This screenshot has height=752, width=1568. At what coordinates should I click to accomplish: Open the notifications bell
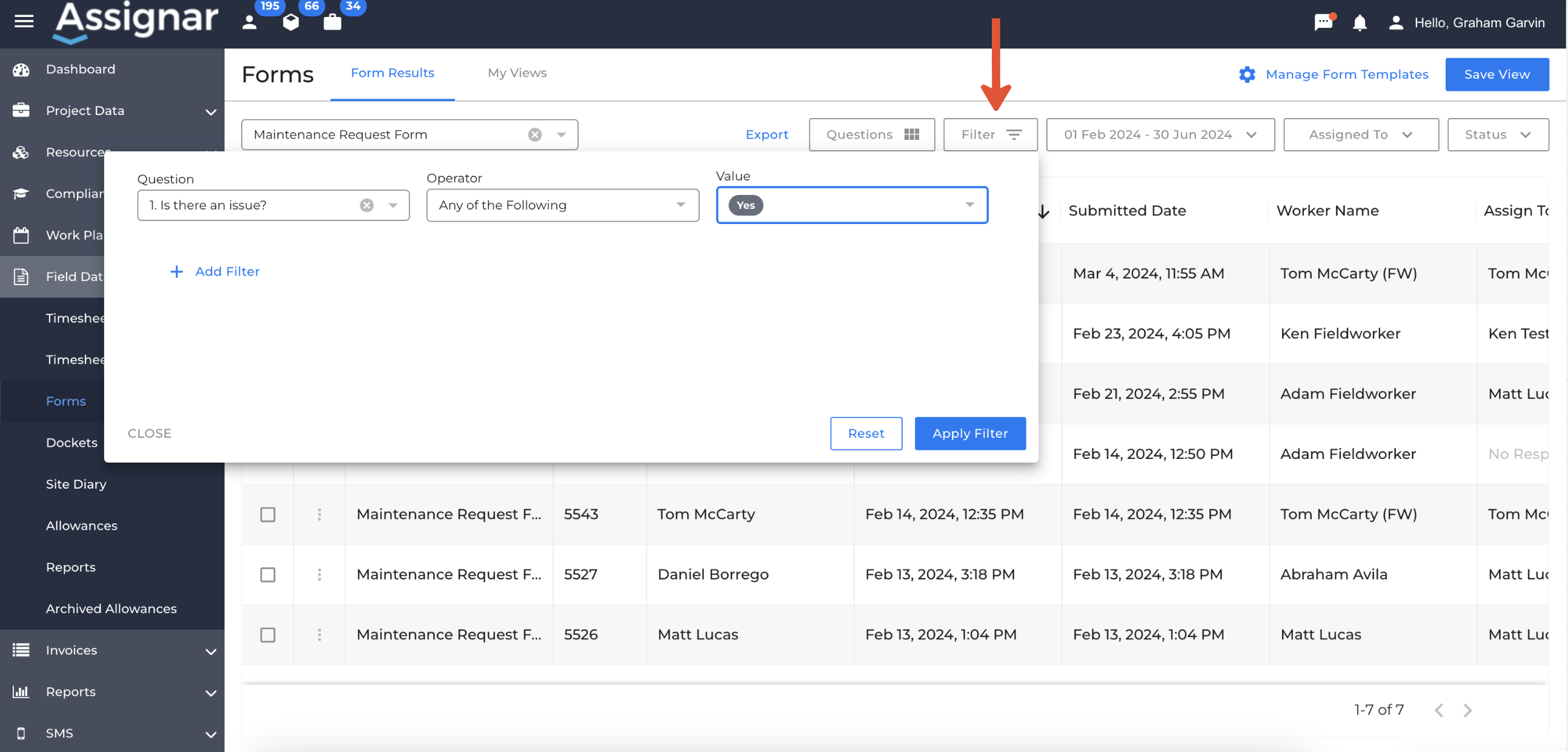[x=1360, y=23]
